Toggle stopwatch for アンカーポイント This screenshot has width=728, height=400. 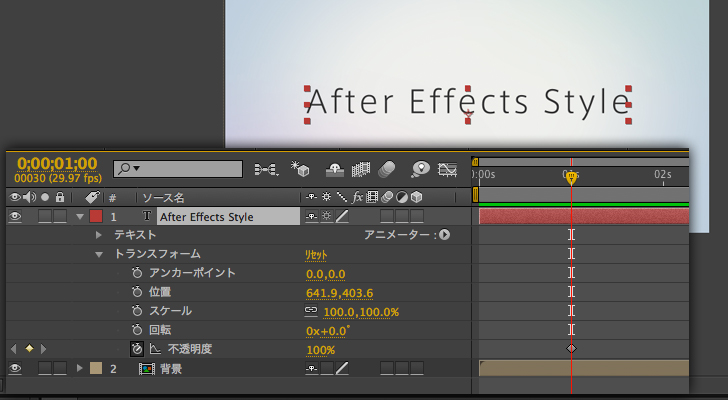tap(136, 273)
